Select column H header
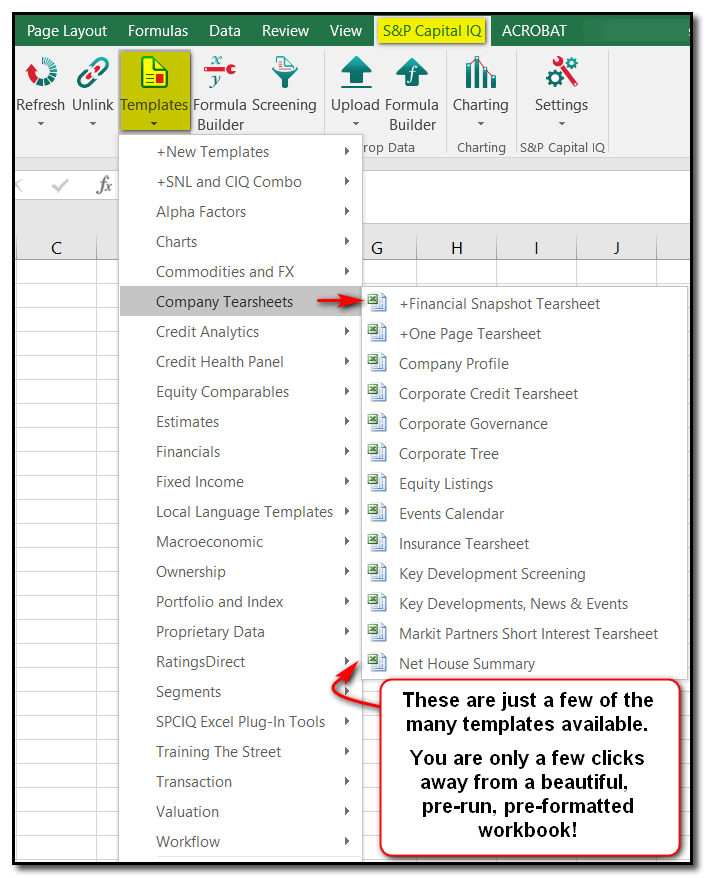706x878 pixels. pos(457,247)
